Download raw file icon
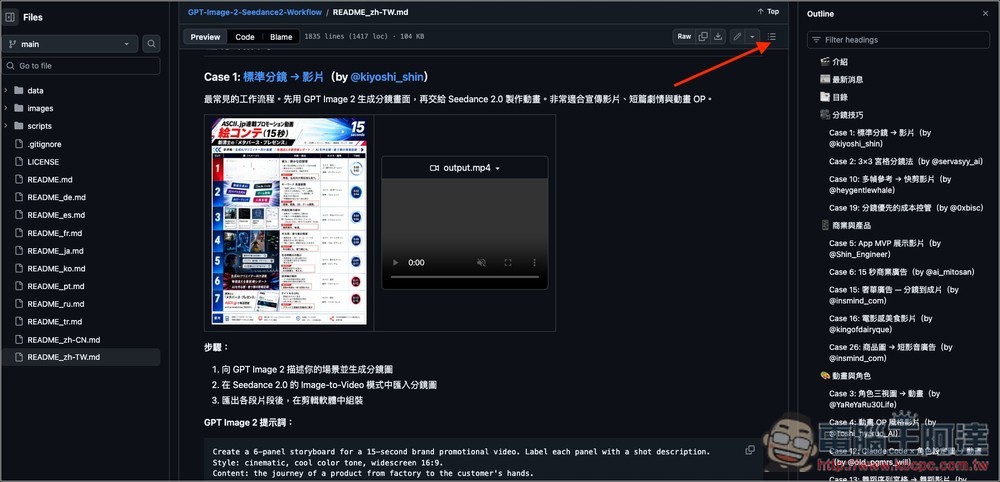 point(718,37)
